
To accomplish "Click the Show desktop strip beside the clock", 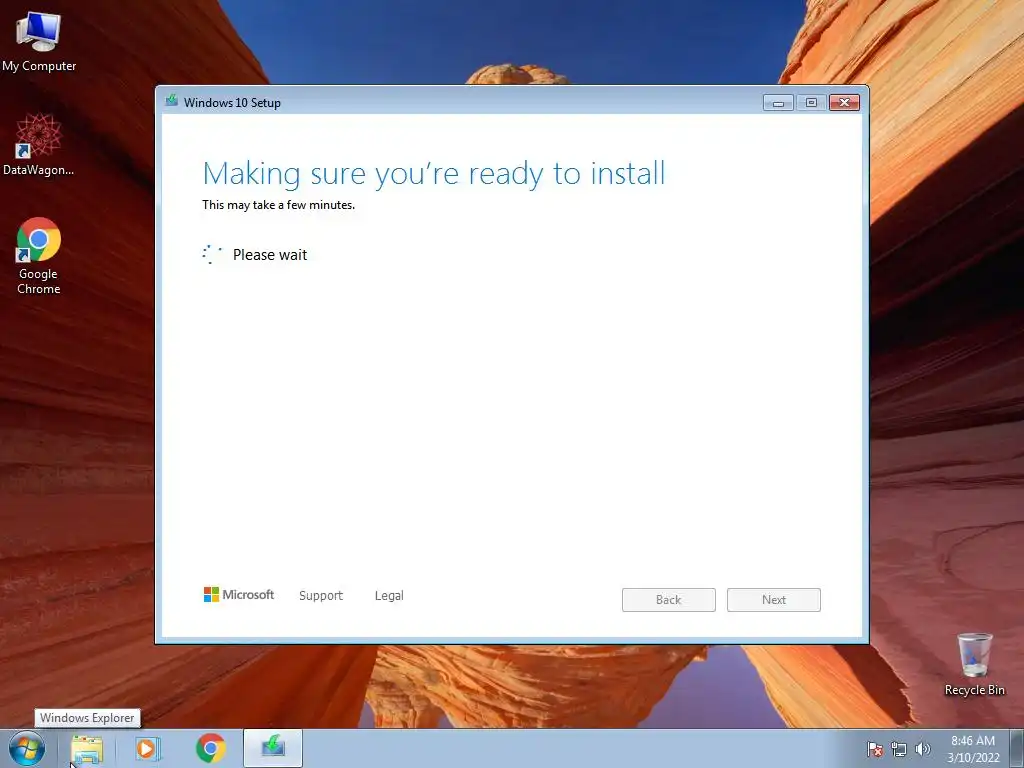I will pos(1017,748).
